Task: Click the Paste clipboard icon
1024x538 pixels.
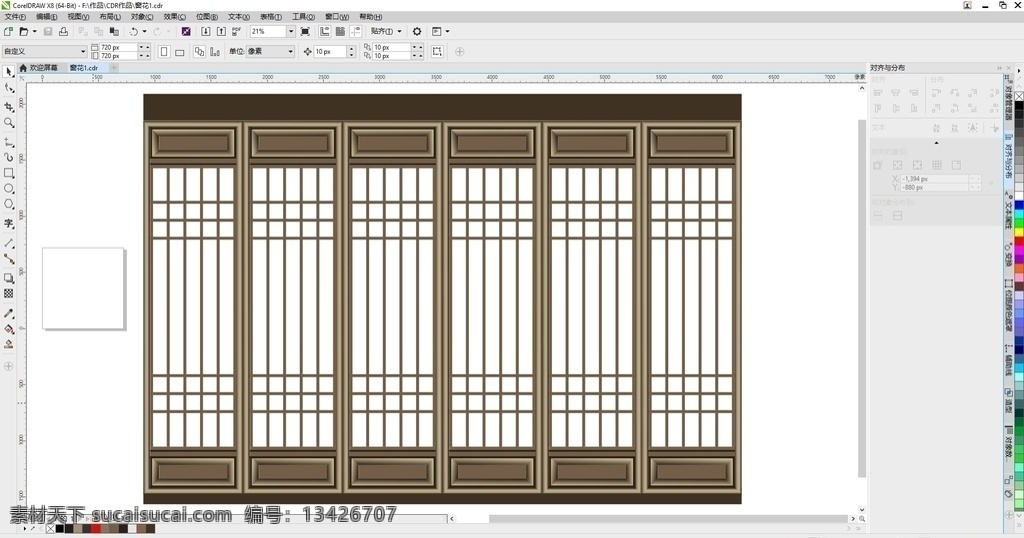Action: [x=114, y=31]
